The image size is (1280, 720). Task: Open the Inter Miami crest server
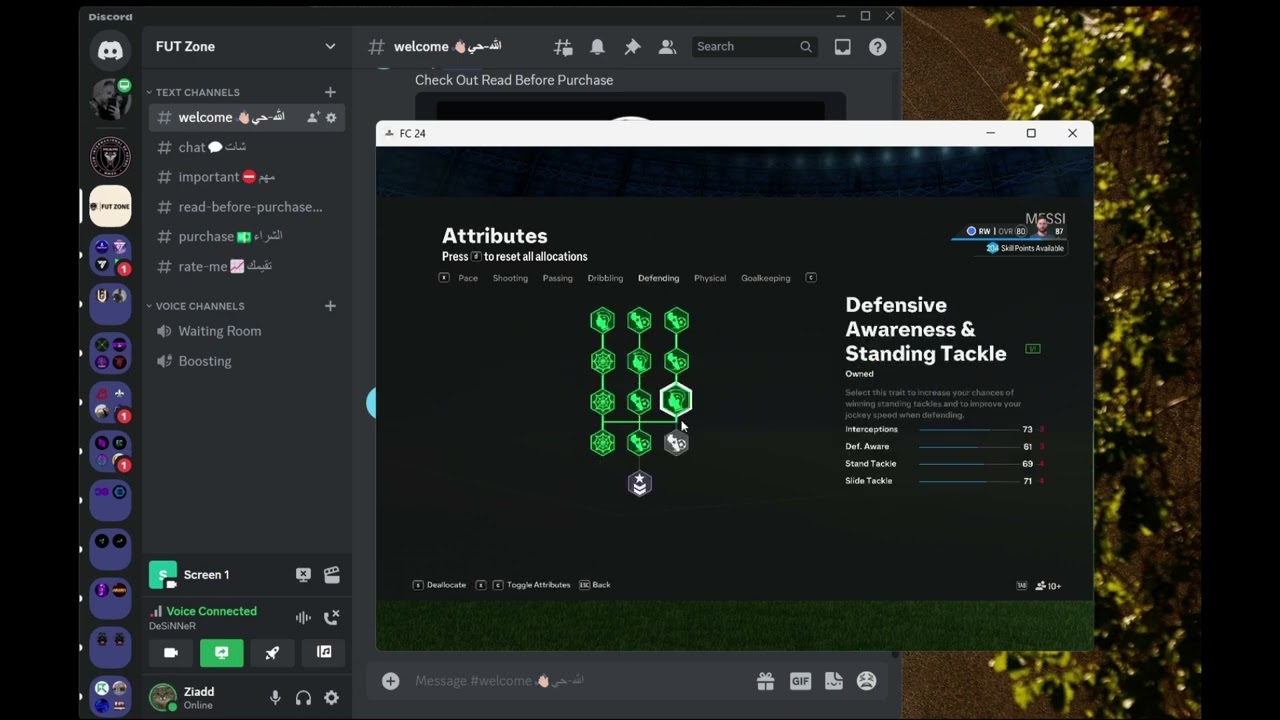pos(110,156)
